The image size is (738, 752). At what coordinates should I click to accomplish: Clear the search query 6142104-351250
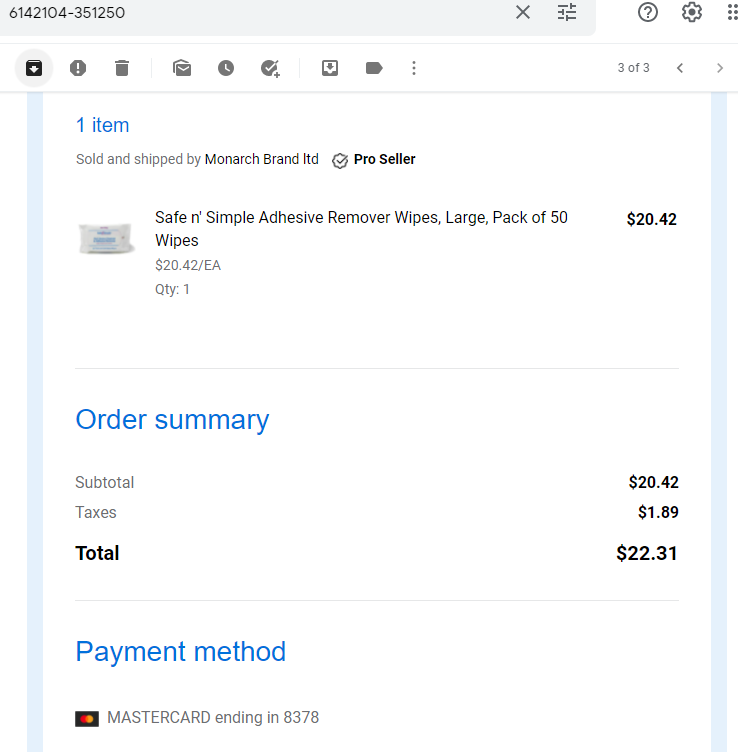523,12
